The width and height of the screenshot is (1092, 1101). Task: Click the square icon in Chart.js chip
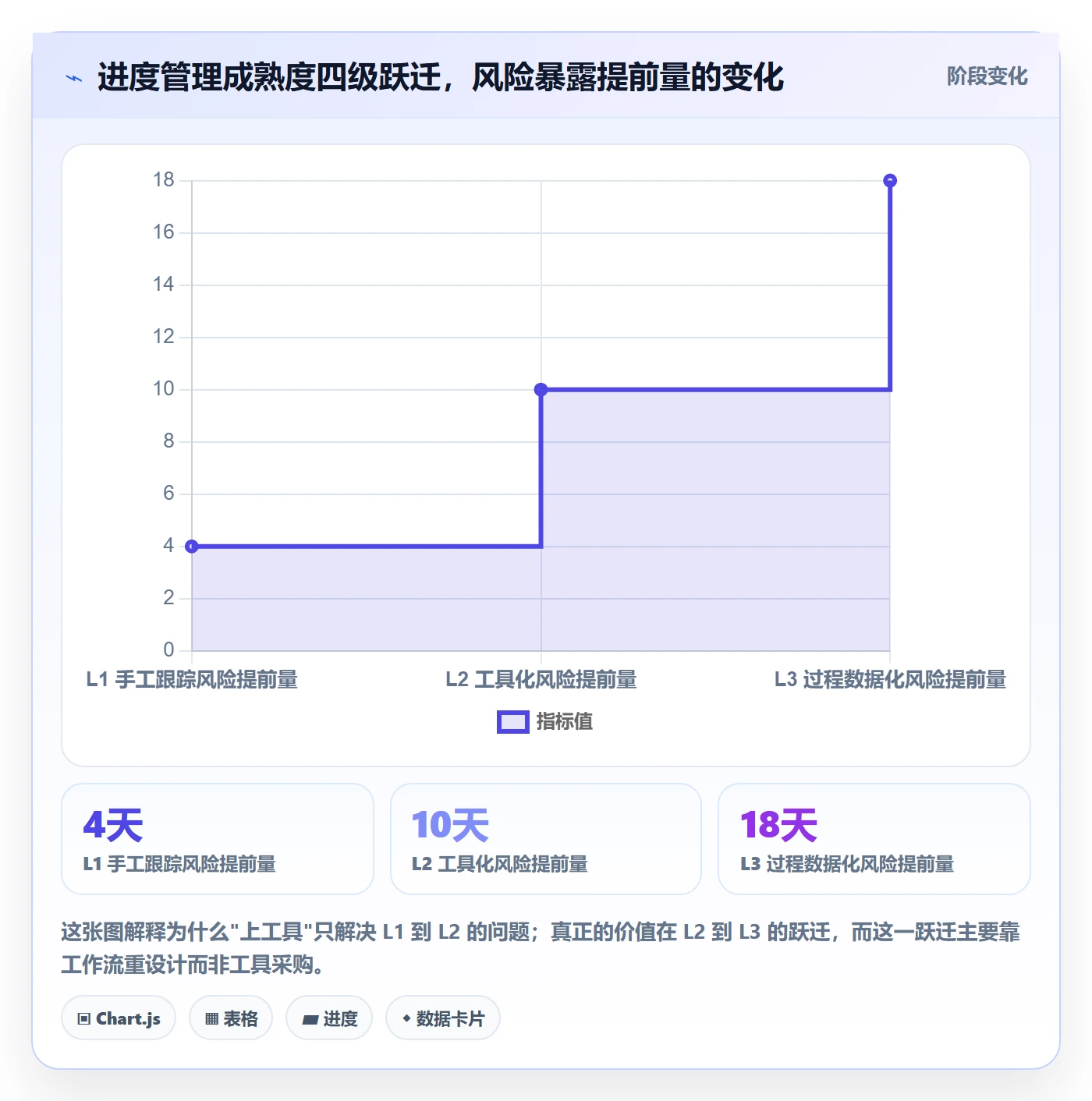(x=84, y=1019)
